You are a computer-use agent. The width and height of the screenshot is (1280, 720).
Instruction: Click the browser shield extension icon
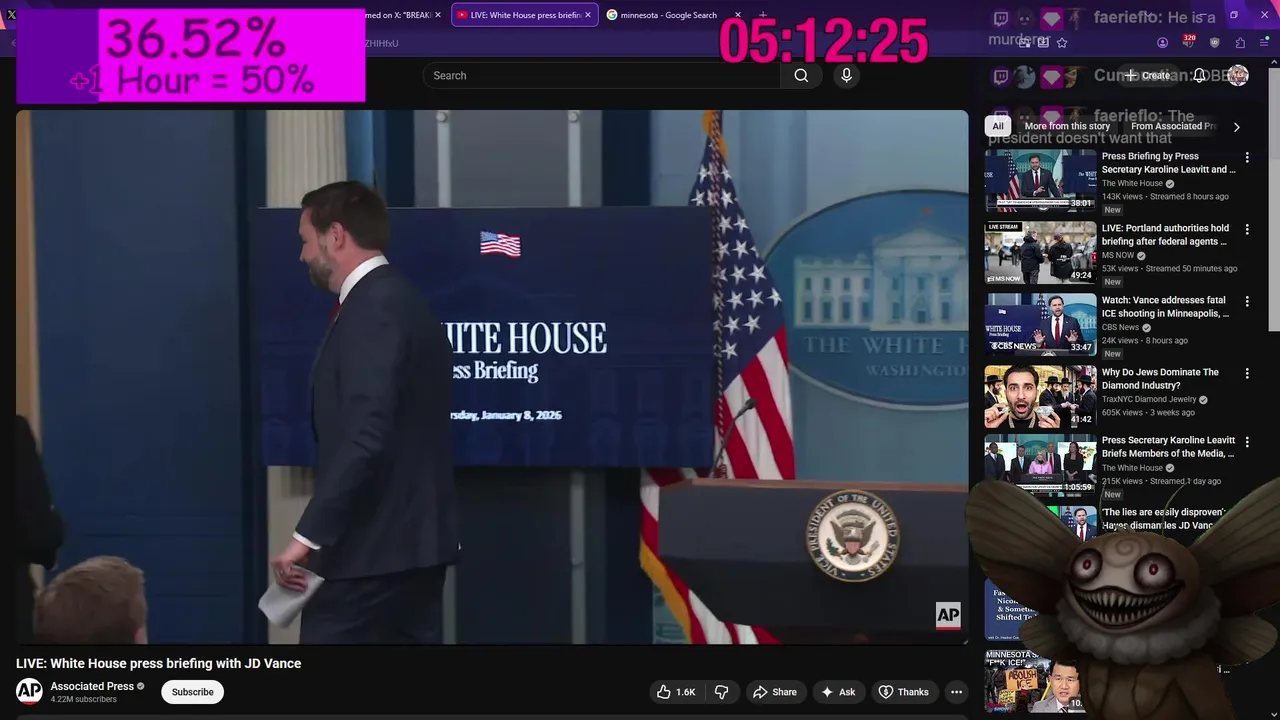point(1214,43)
